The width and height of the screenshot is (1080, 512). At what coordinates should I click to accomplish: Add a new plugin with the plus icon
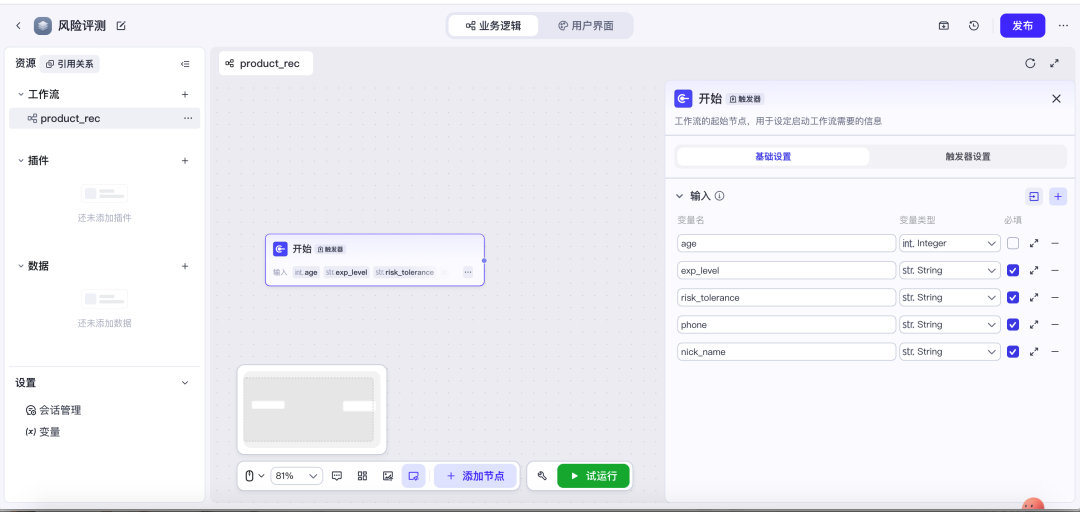185,161
